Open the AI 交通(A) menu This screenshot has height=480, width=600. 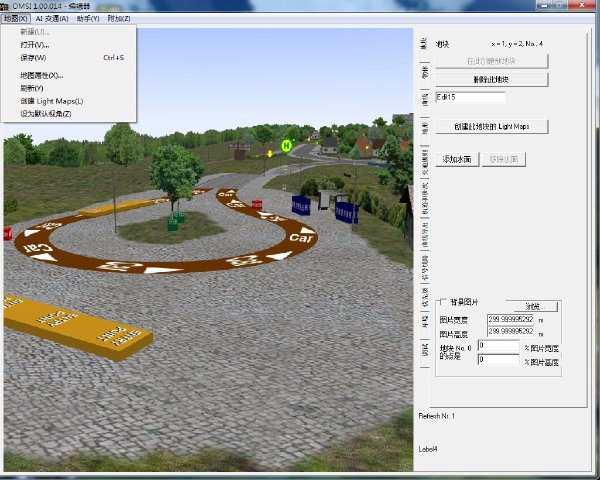coord(52,18)
